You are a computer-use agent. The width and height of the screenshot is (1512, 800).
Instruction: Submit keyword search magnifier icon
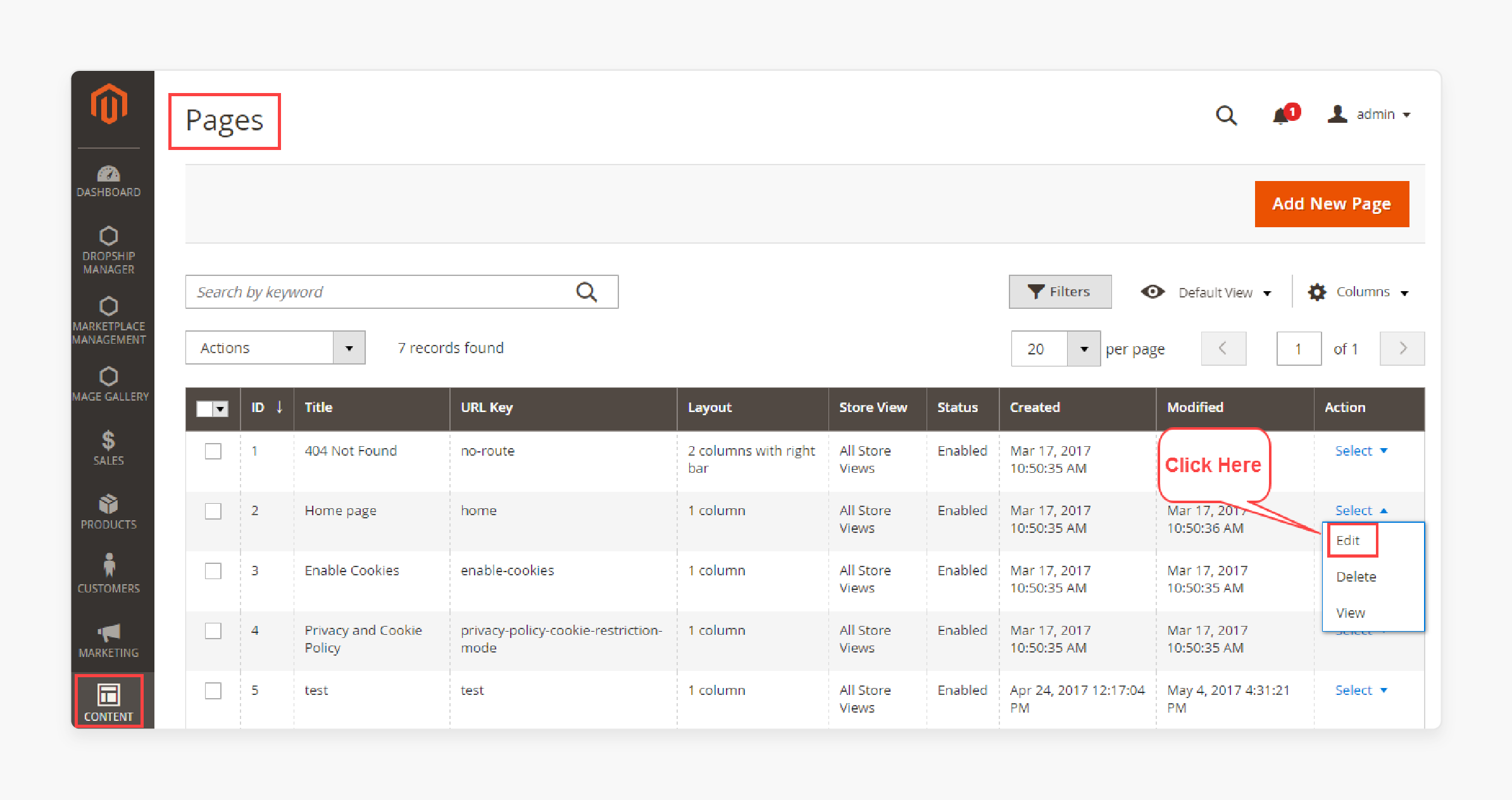(587, 292)
